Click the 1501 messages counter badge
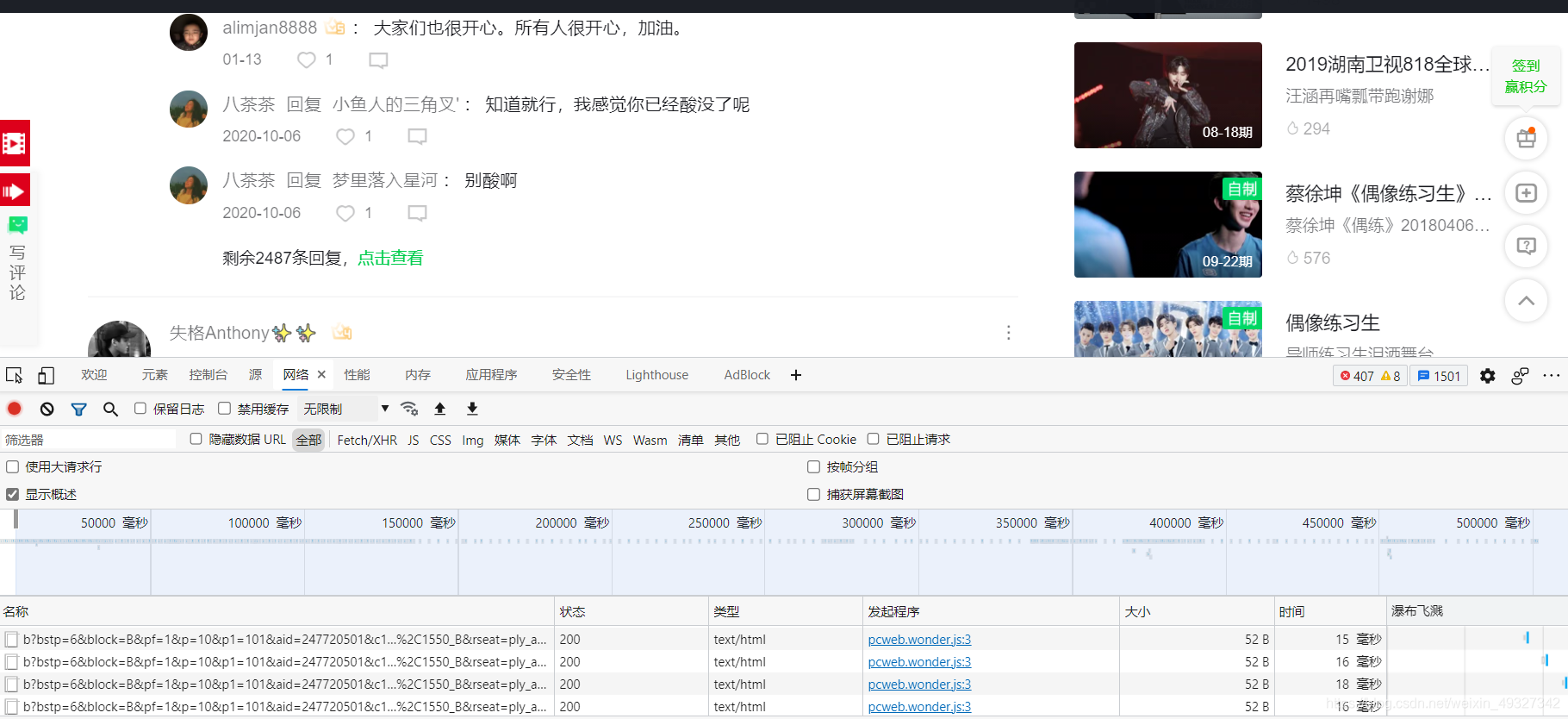The width and height of the screenshot is (1568, 719). point(1439,376)
